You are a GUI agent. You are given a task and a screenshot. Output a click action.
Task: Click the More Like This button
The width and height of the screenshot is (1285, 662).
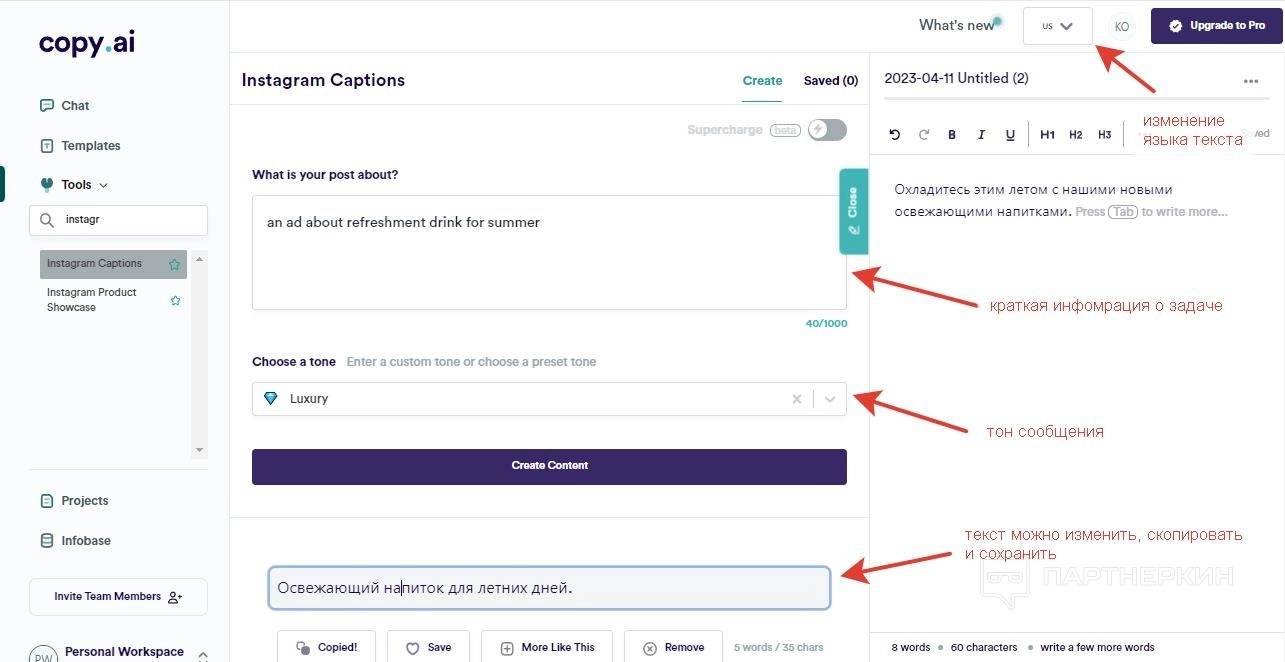point(547,648)
